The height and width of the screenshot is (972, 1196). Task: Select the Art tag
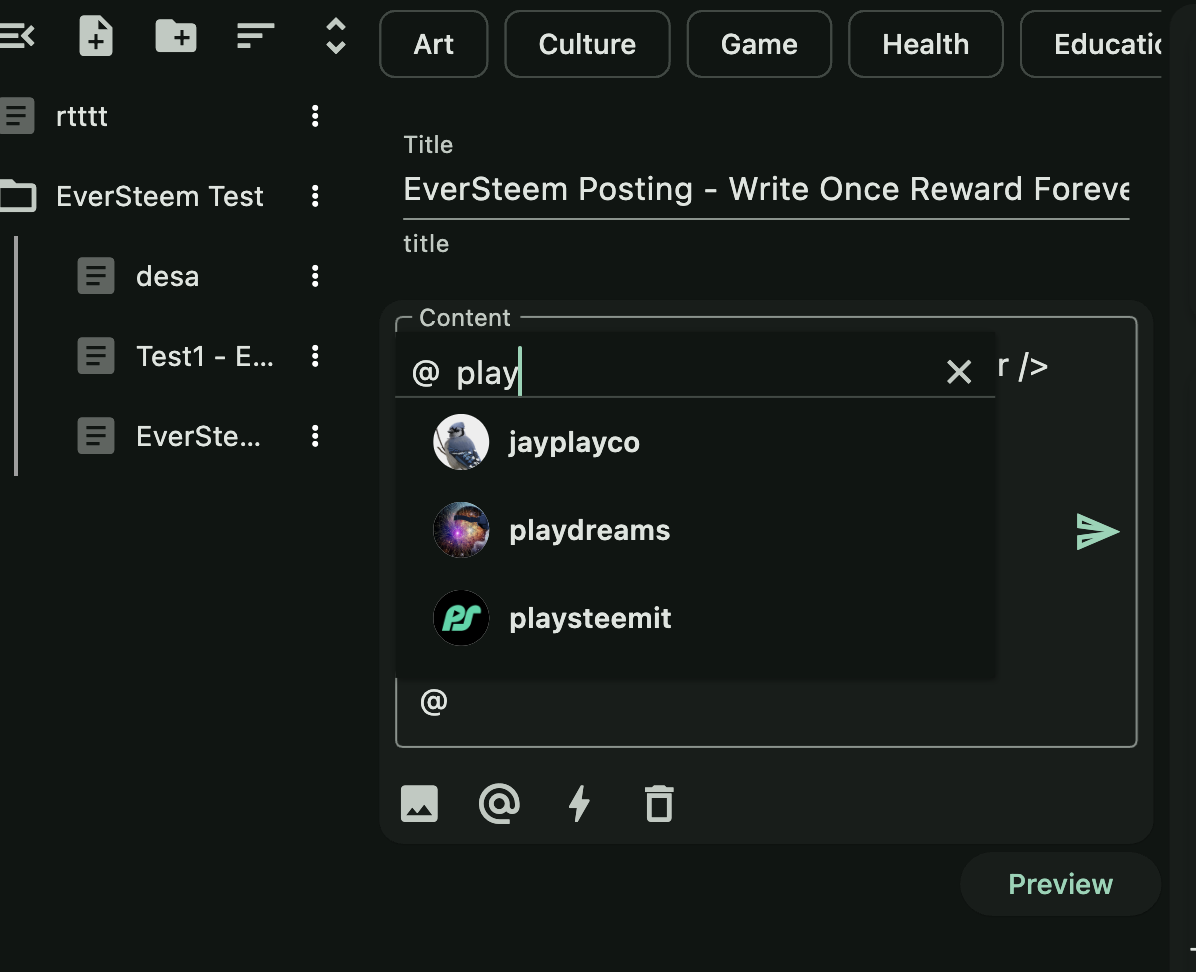(x=433, y=44)
